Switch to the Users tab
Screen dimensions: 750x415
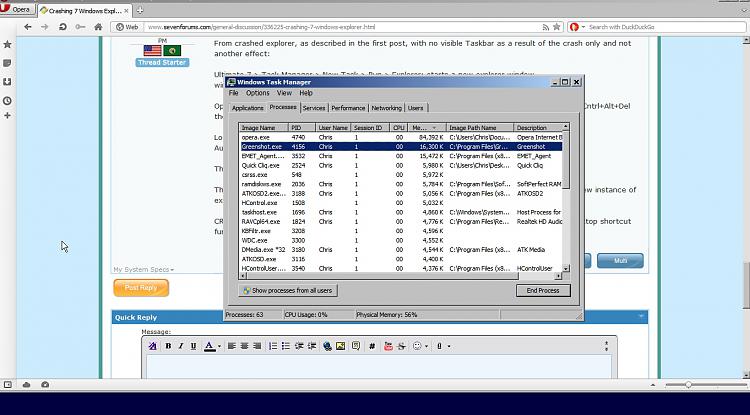[x=416, y=108]
